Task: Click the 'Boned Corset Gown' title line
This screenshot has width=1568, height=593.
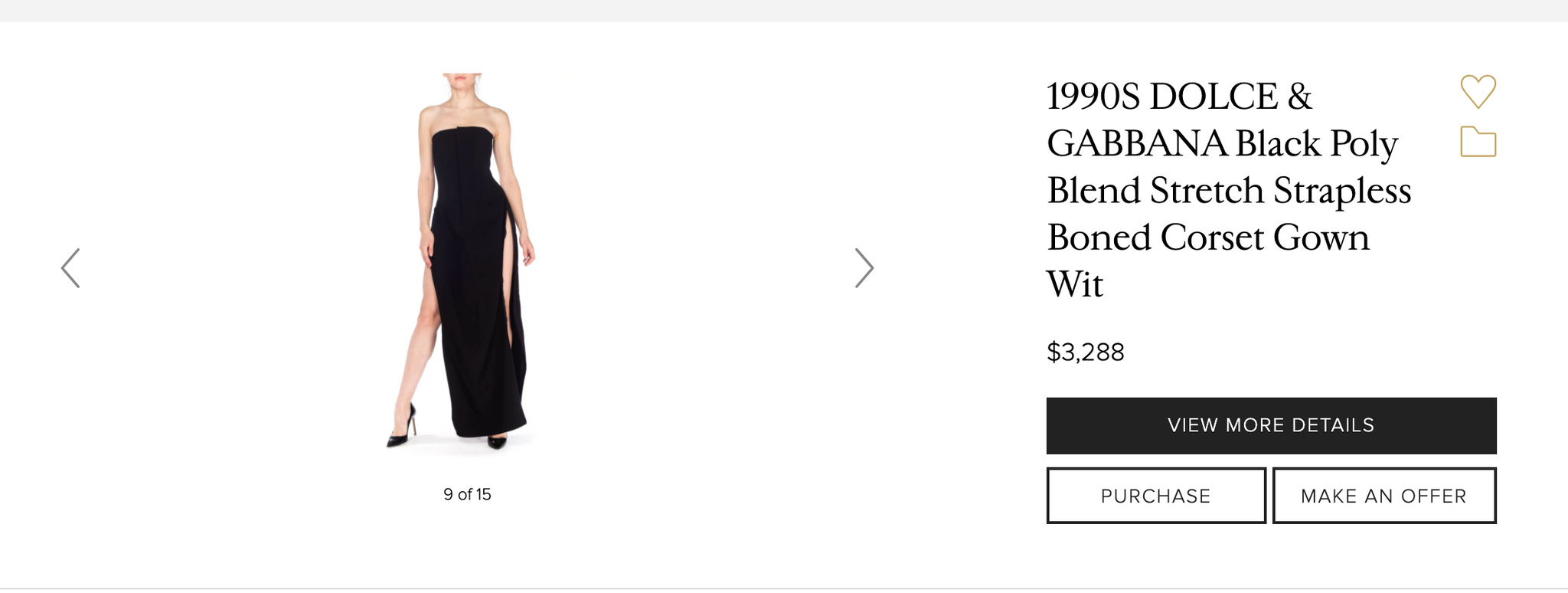Action: point(1208,238)
